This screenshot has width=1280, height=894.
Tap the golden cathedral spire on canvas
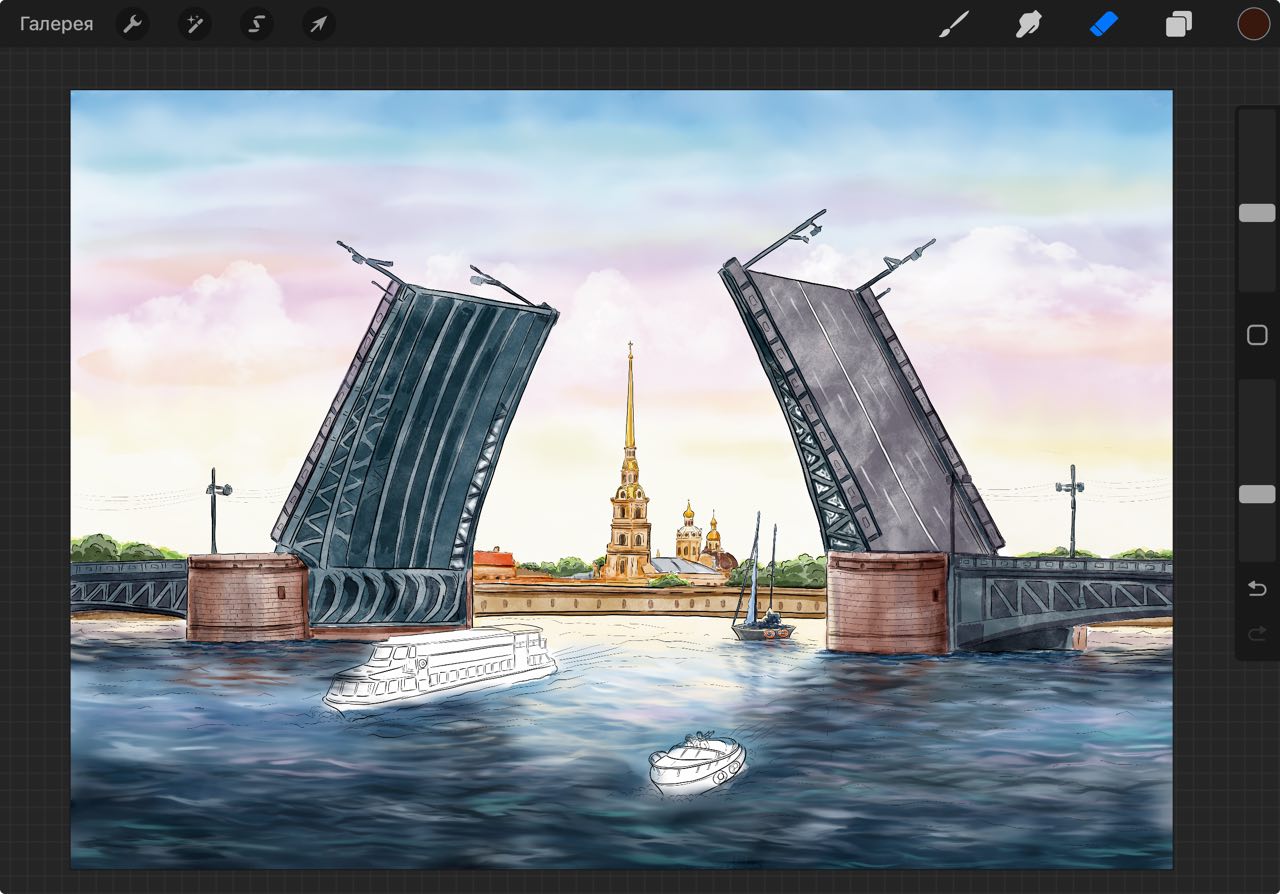[x=630, y=420]
